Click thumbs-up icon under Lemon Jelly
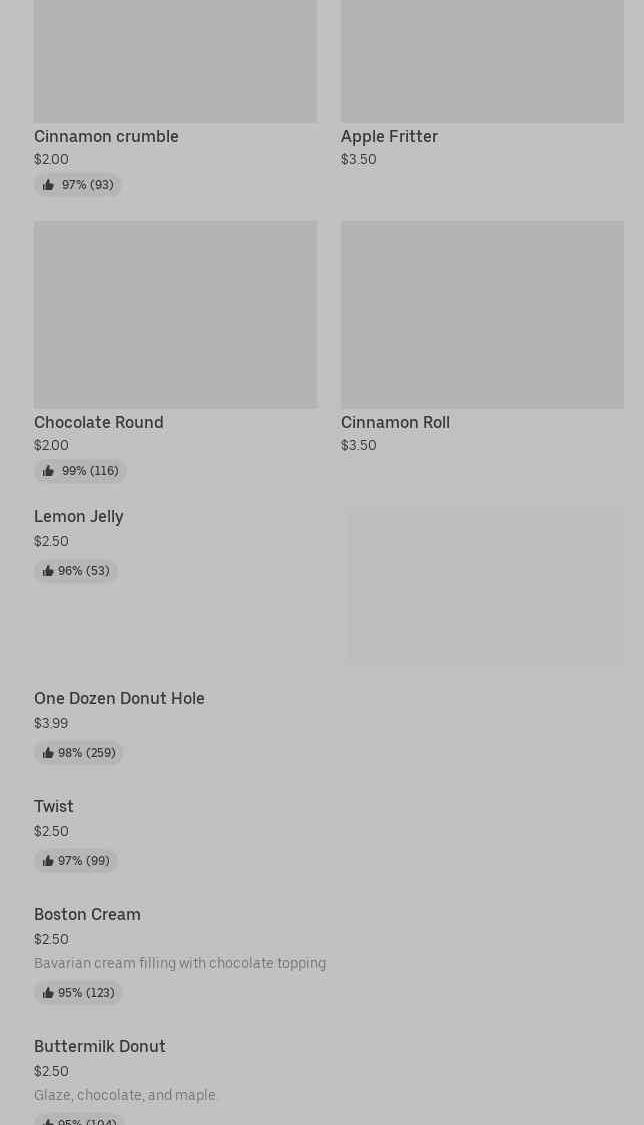The height and width of the screenshot is (1125, 644). point(48,571)
